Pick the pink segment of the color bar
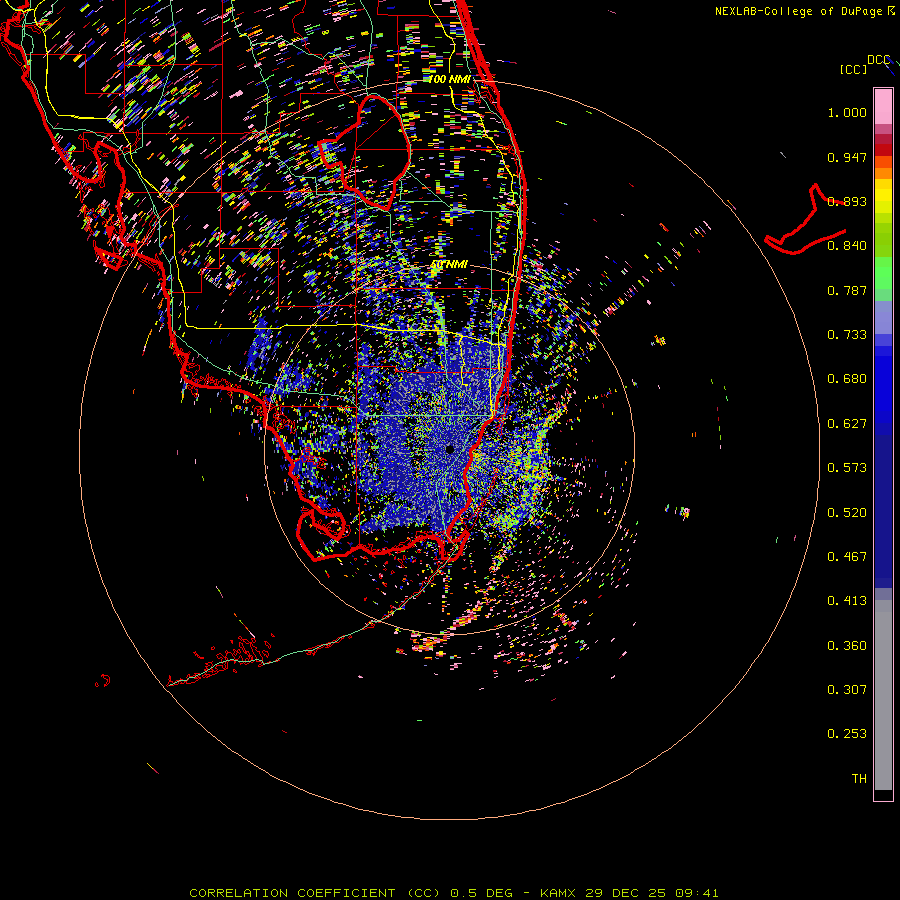Viewport: 900px width, 900px height. (883, 106)
